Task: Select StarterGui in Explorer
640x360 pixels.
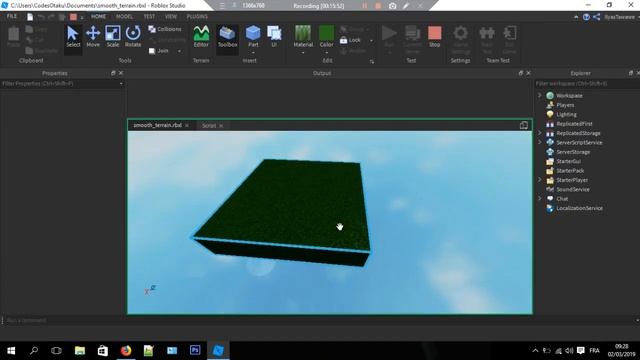Action: click(568, 161)
